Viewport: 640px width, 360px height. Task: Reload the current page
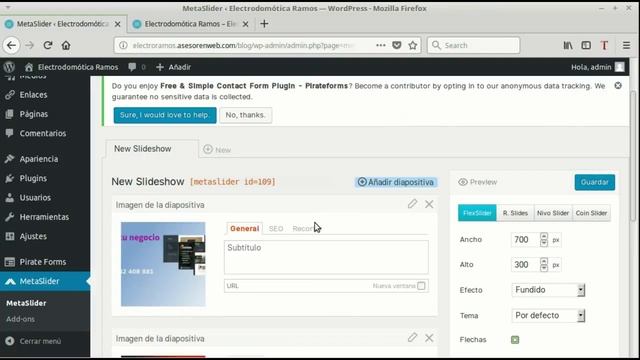click(48, 45)
